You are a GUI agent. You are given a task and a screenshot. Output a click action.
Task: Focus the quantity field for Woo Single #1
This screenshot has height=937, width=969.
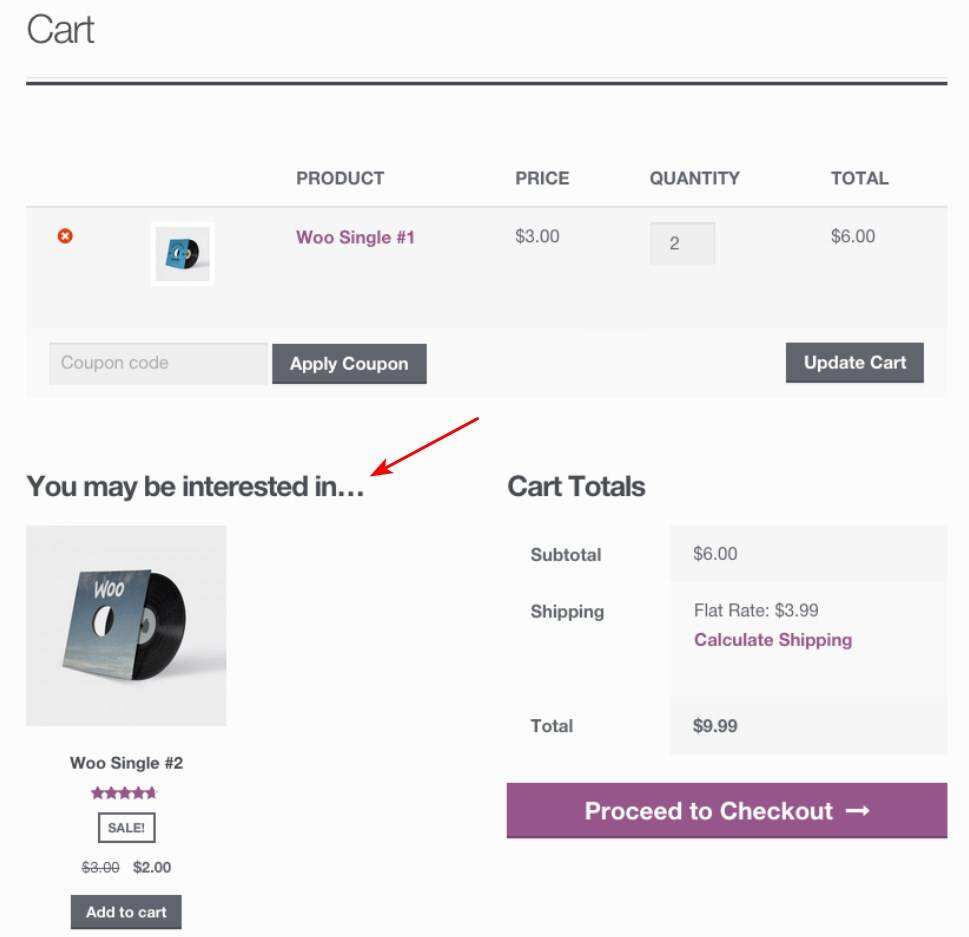(x=682, y=243)
